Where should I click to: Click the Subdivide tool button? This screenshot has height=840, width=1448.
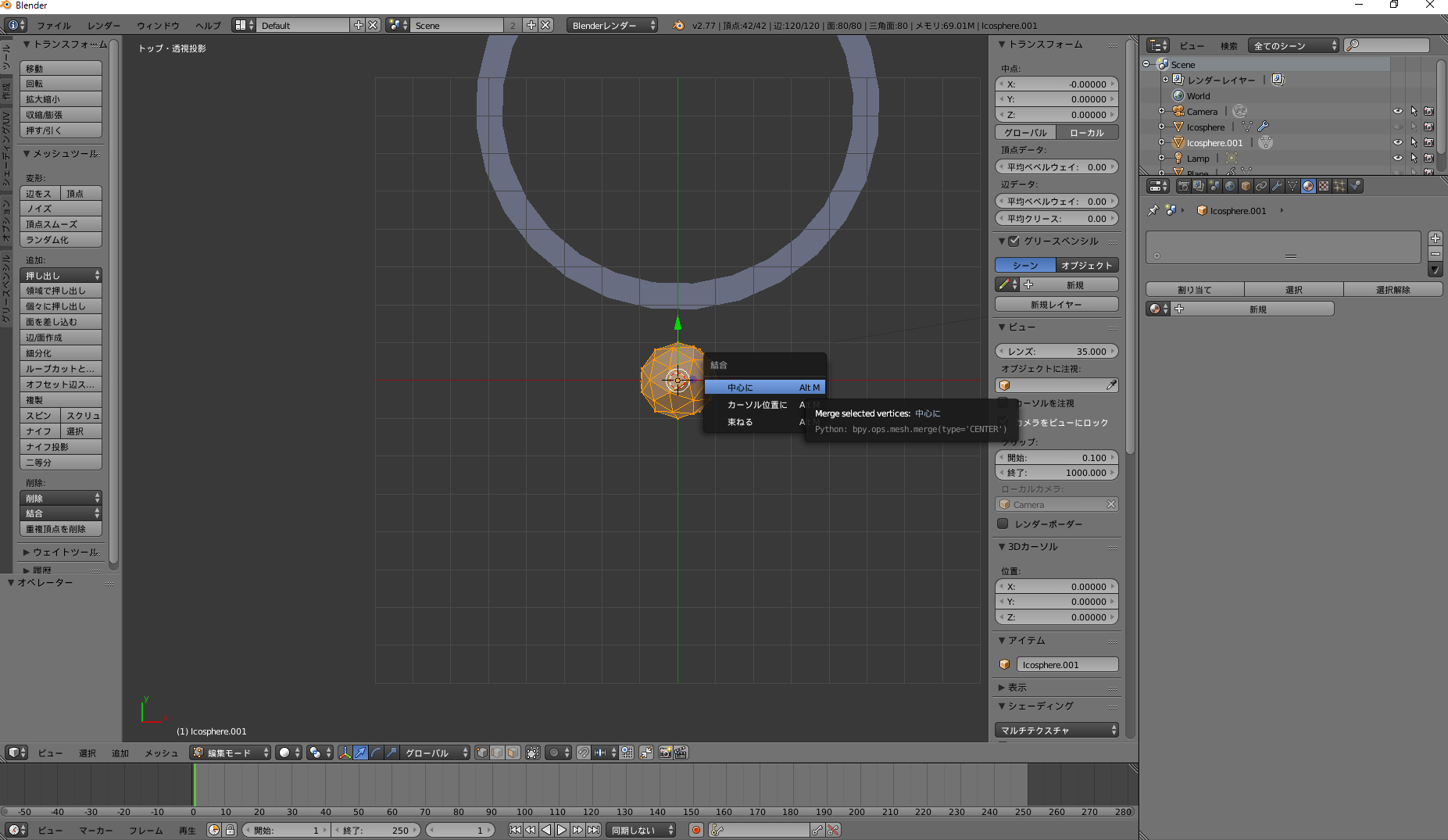click(x=61, y=353)
